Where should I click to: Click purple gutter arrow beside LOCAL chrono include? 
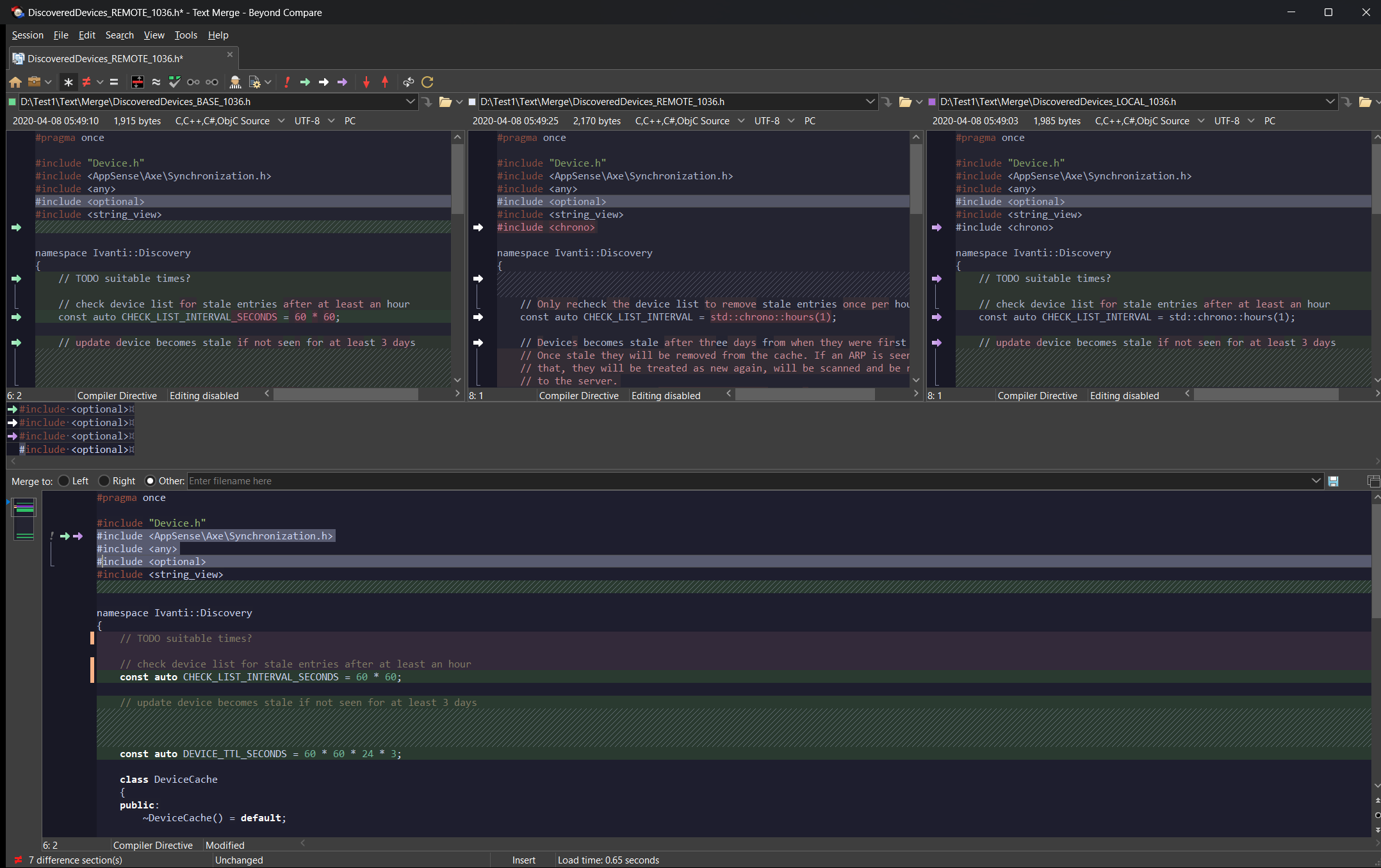pos(936,227)
